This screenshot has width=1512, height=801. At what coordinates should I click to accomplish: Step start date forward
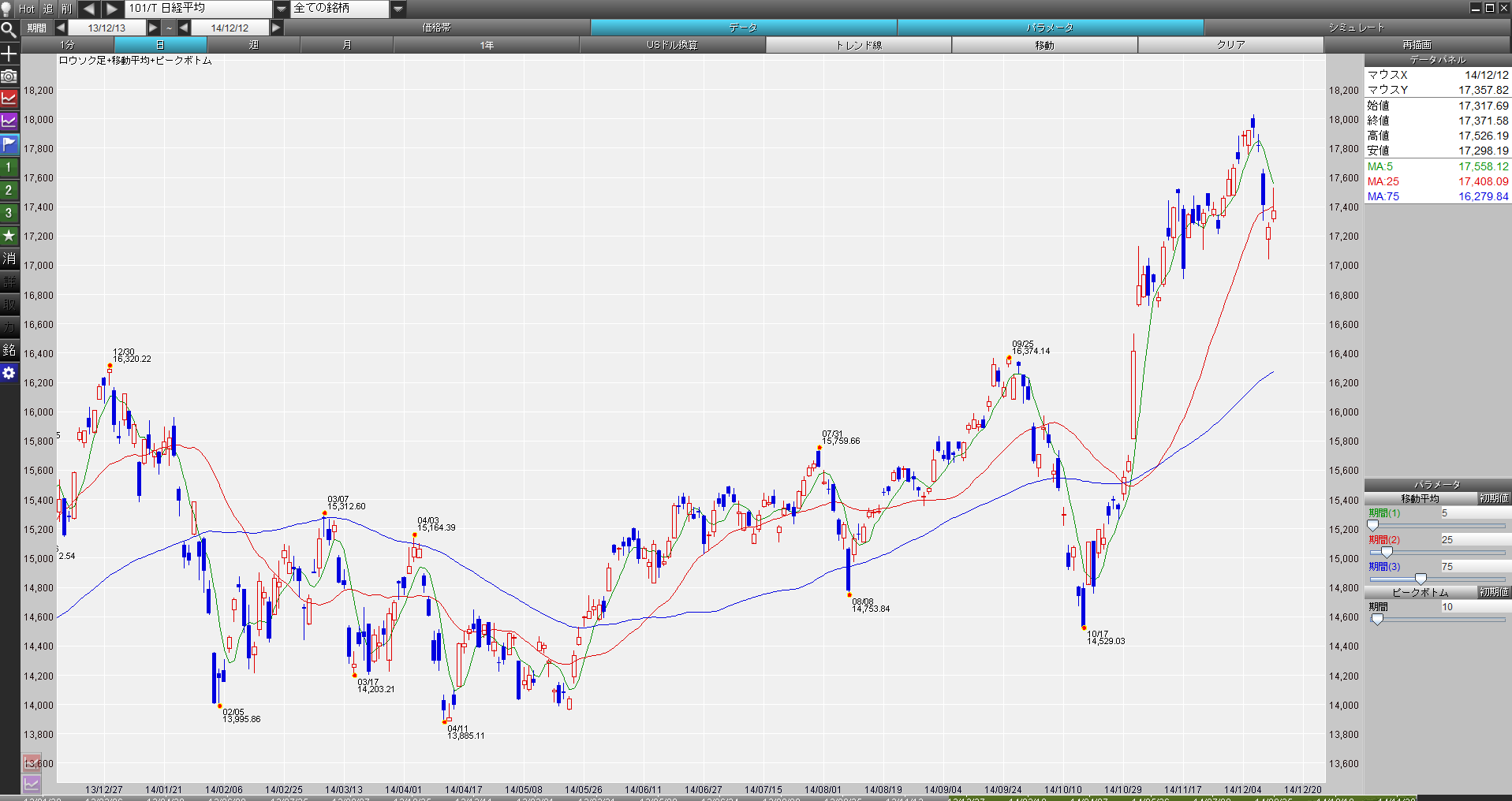coord(154,28)
